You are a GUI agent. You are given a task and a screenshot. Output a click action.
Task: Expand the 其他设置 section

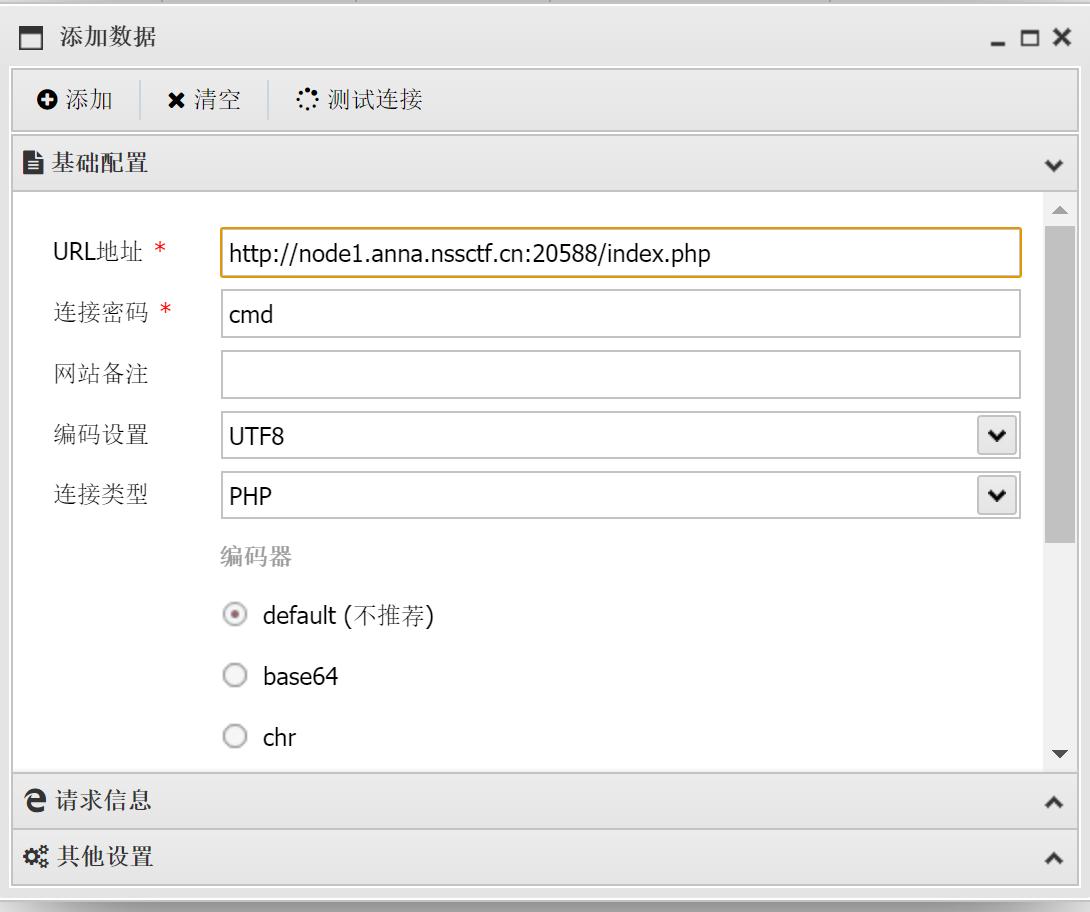(1054, 858)
